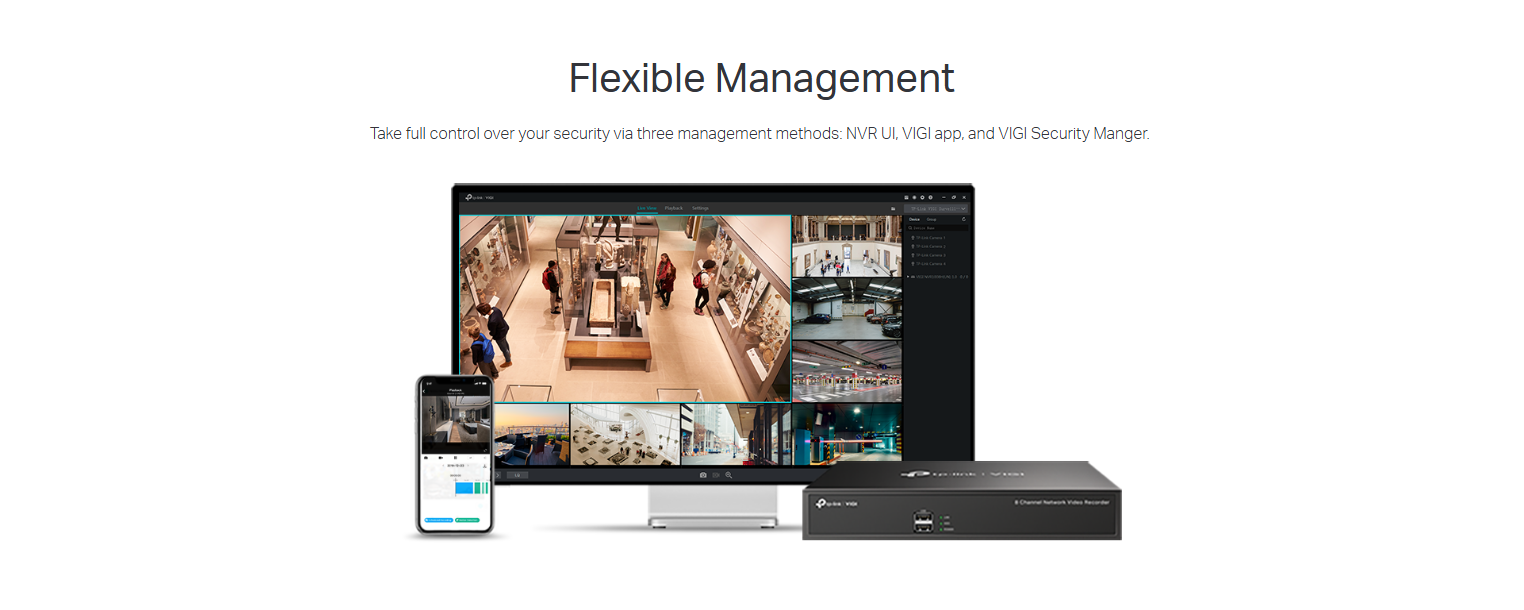Viewport: 1524px width, 610px height.
Task: Click the video record icon in bottom toolbar
Action: pyautogui.click(x=716, y=475)
